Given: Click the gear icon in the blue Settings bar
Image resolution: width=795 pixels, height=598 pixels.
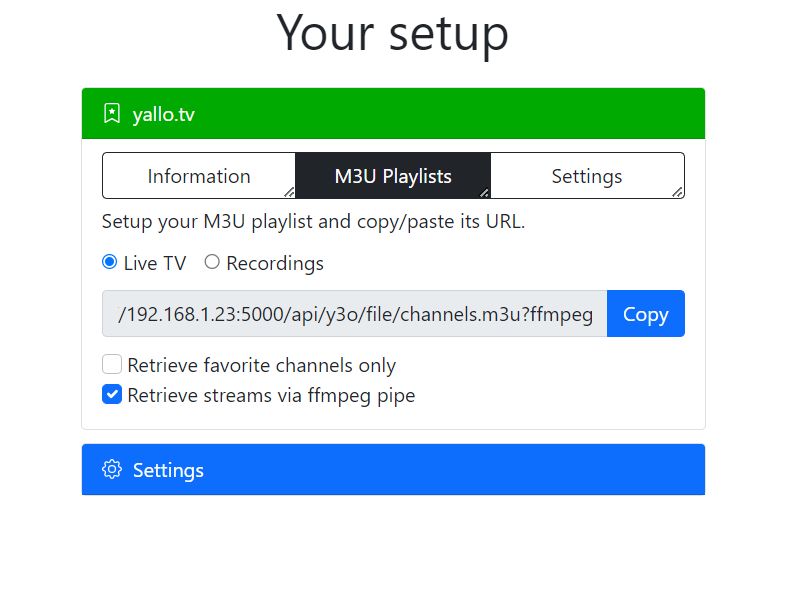Looking at the screenshot, I should tap(112, 470).
